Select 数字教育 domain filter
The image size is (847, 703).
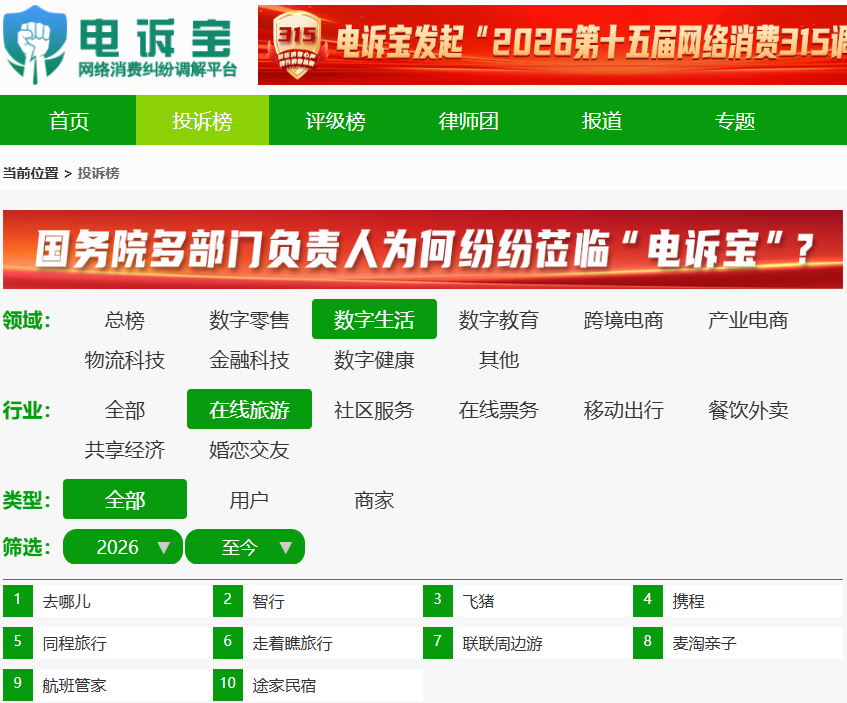point(499,320)
